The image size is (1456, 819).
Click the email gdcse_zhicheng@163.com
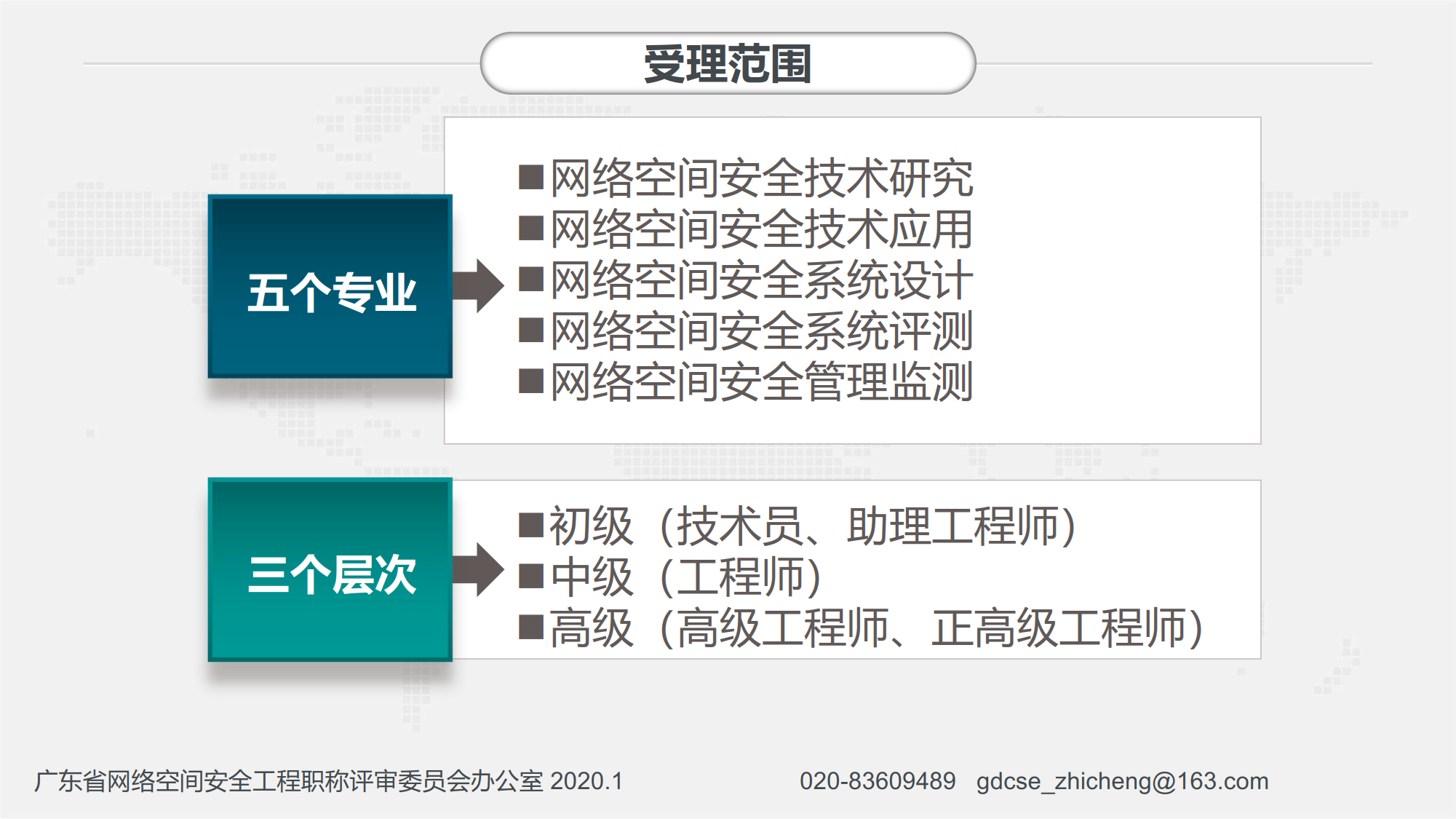[1122, 781]
